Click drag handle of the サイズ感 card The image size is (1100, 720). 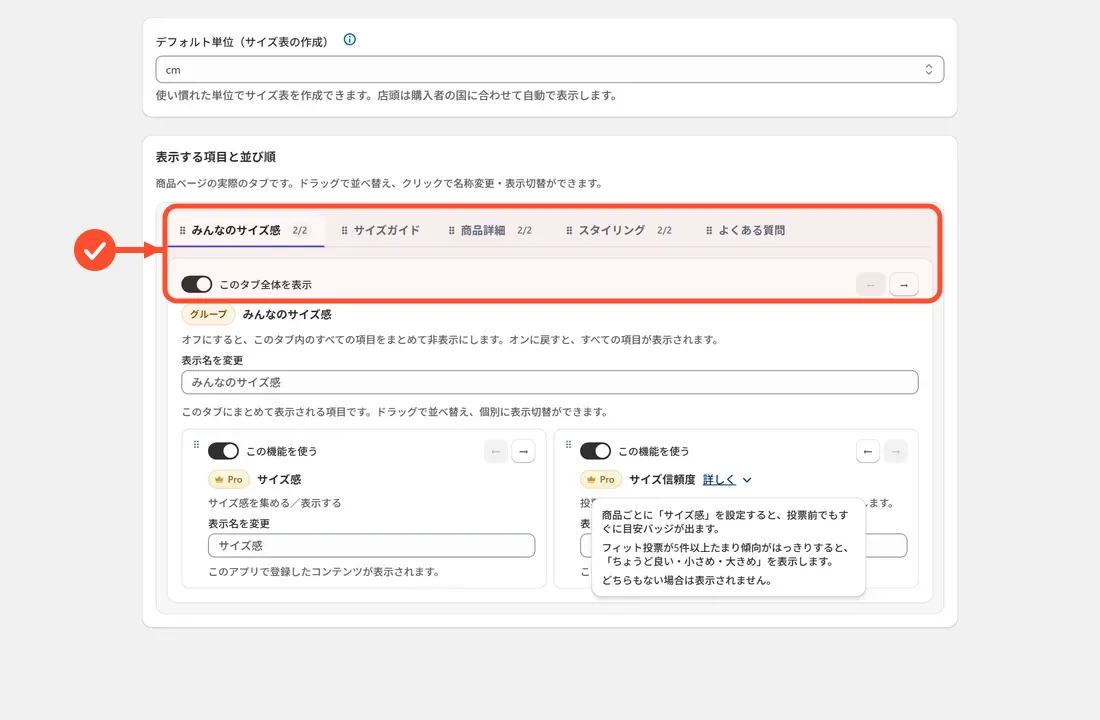tap(196, 444)
